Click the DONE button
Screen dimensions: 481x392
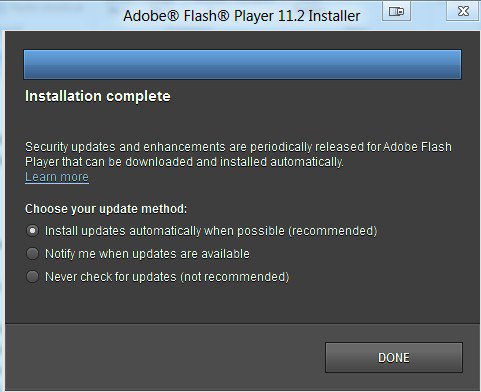tap(394, 358)
